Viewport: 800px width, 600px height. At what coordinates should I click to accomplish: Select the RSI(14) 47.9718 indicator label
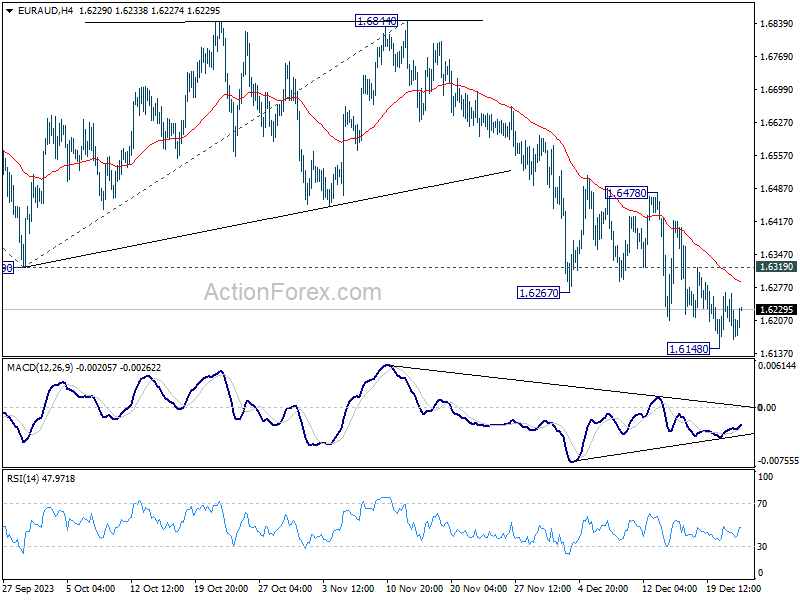[x=41, y=479]
